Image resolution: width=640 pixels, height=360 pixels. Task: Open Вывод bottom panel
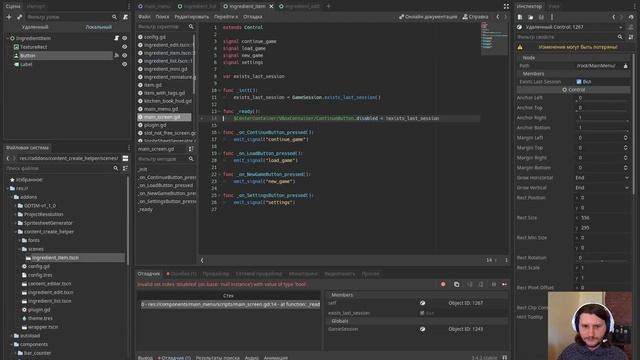point(145,358)
